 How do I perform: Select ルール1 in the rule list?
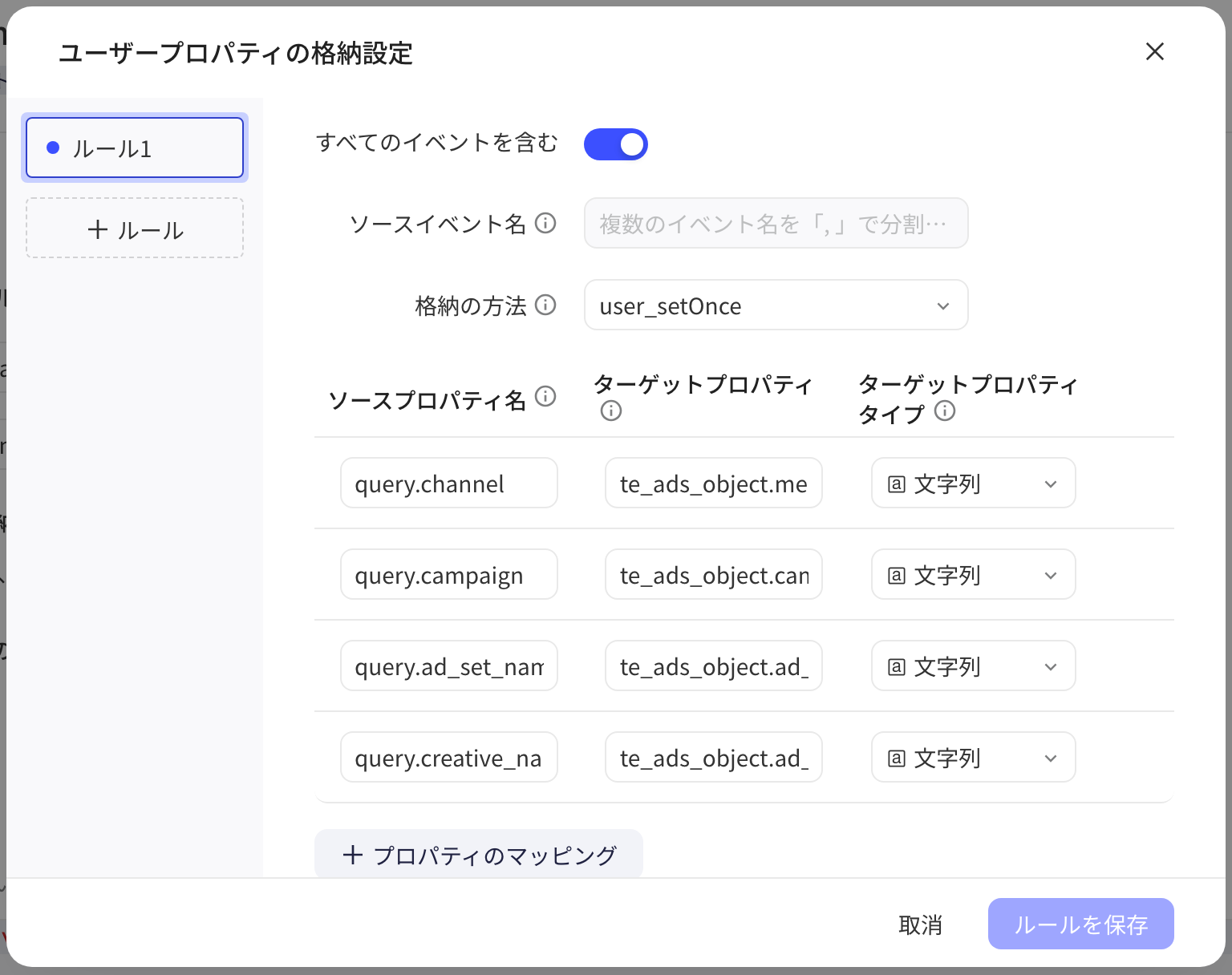(135, 148)
